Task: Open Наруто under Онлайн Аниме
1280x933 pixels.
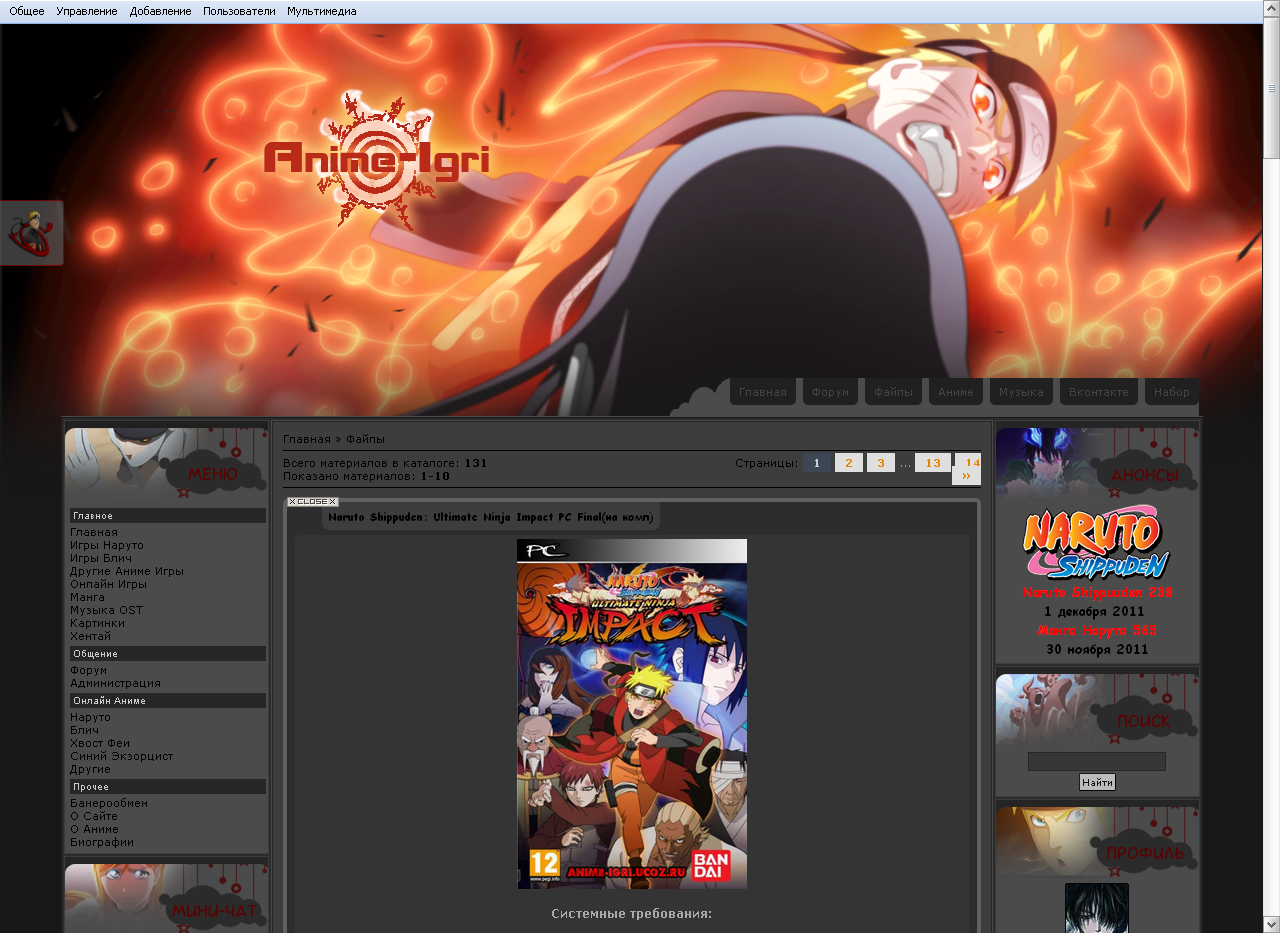Action: coord(90,717)
